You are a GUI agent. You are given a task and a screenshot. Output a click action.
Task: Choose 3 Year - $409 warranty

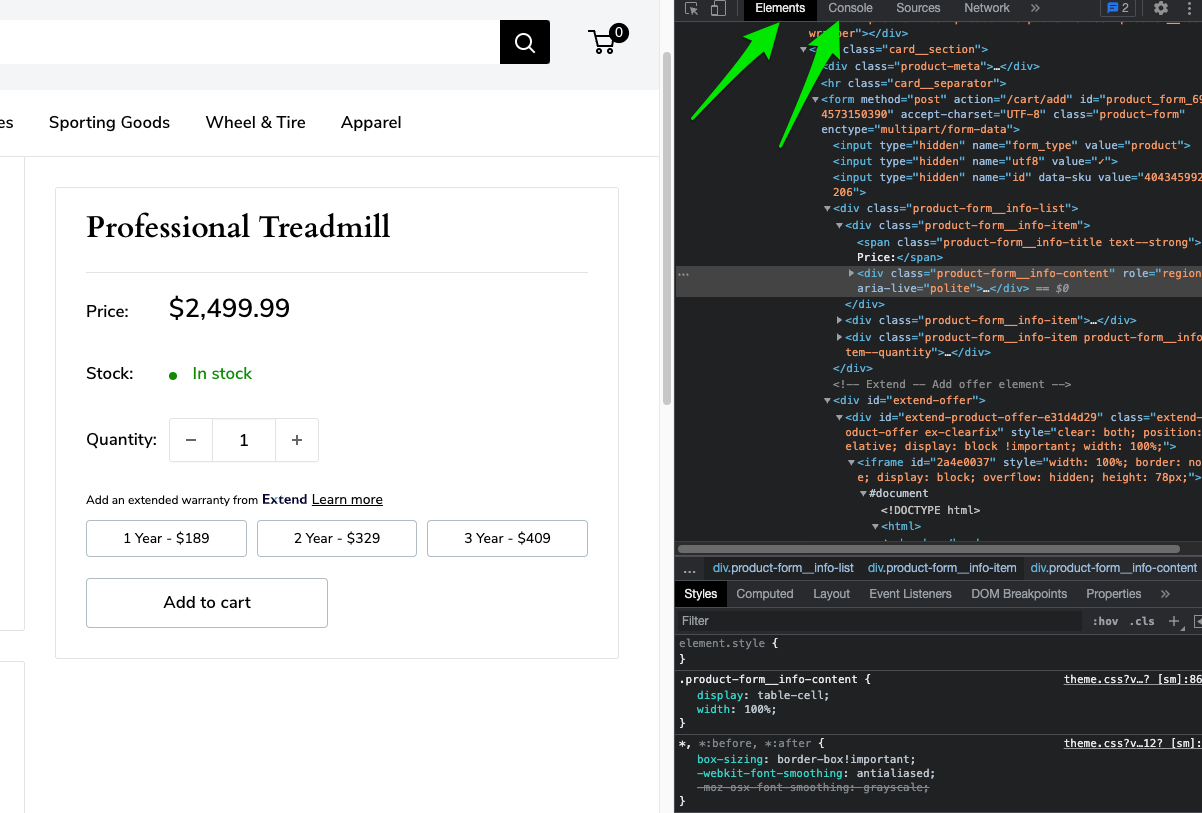(x=507, y=538)
